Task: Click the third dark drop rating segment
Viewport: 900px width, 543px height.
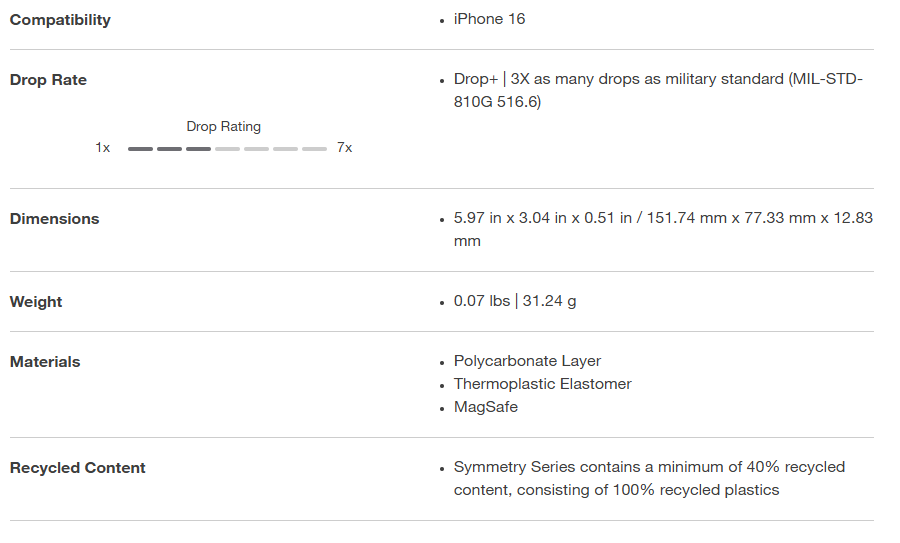Action: (x=198, y=149)
